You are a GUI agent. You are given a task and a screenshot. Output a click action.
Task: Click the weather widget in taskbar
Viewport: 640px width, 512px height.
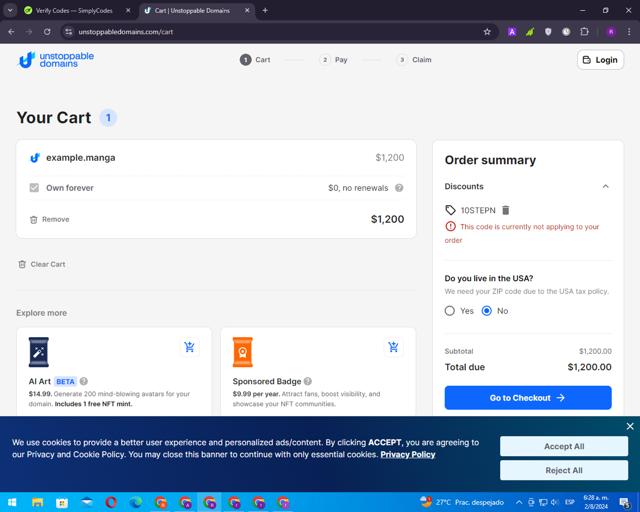[462, 502]
